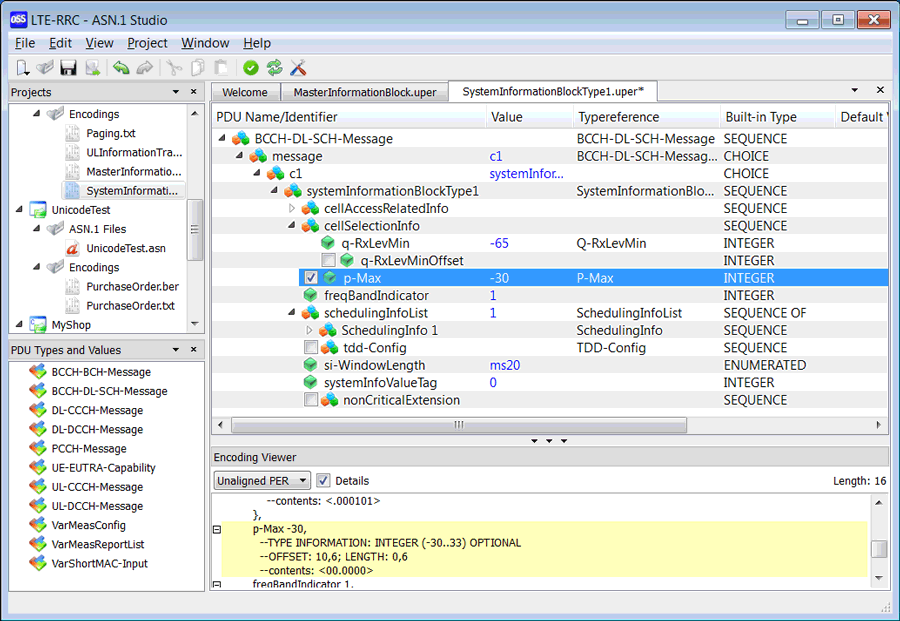The height and width of the screenshot is (621, 900).
Task: Click the Open project toolbar icon
Action: pos(45,68)
